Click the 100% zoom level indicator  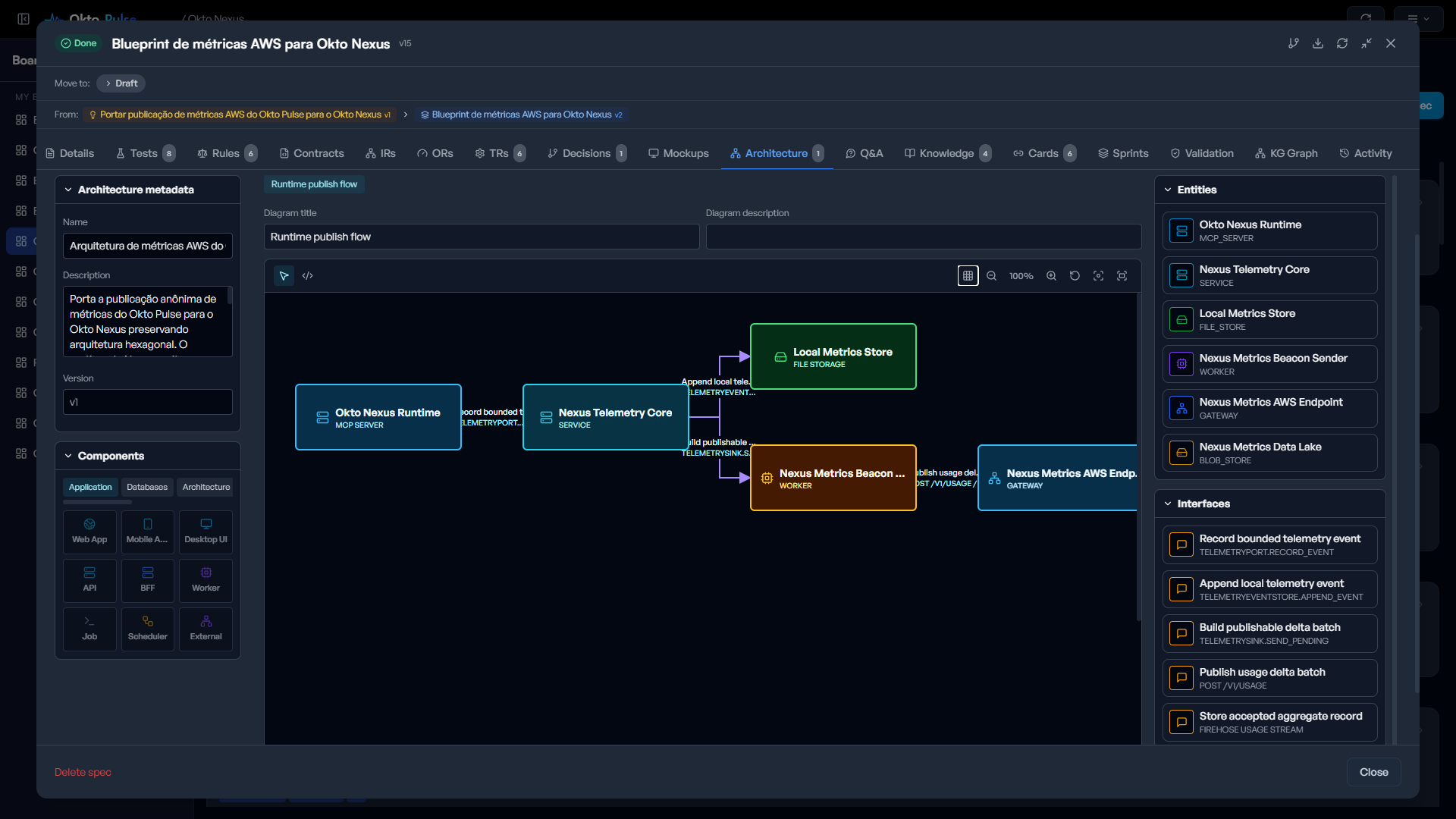[x=1021, y=276]
